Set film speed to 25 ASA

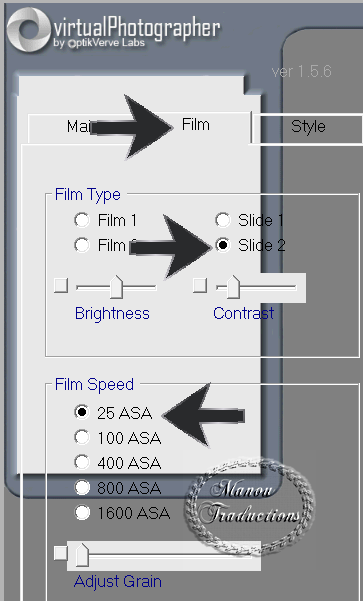point(82,412)
